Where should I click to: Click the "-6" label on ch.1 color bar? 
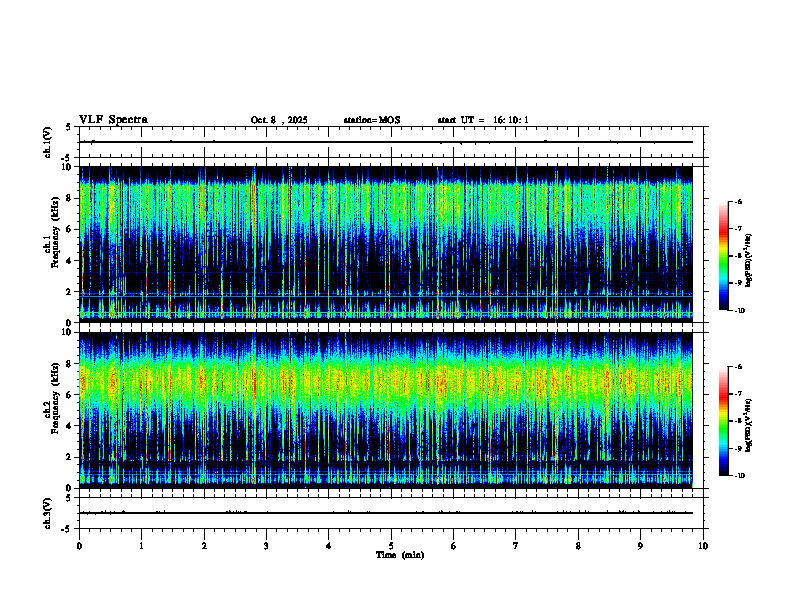[x=738, y=201]
